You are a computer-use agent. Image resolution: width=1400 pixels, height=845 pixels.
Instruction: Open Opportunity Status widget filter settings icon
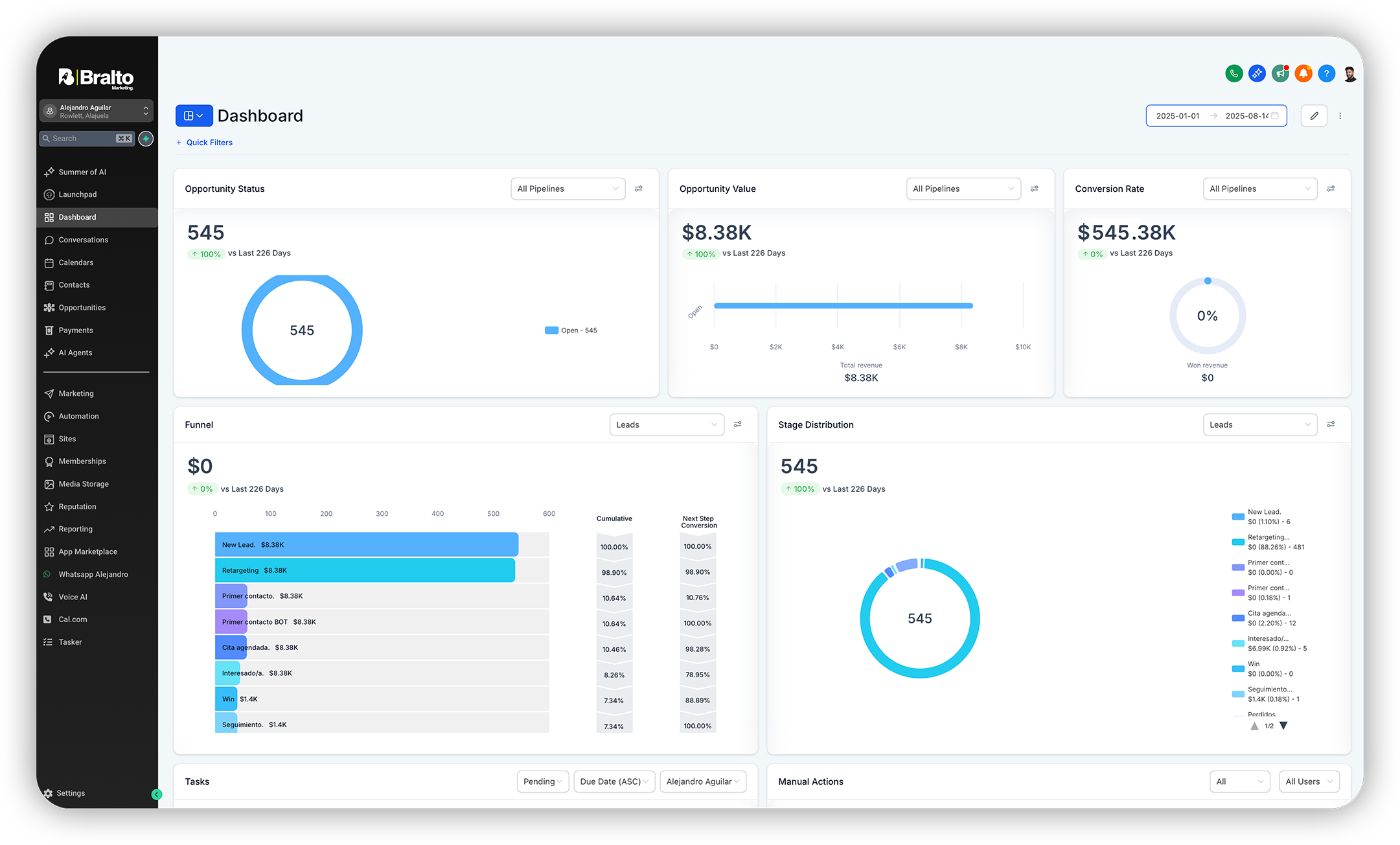638,189
